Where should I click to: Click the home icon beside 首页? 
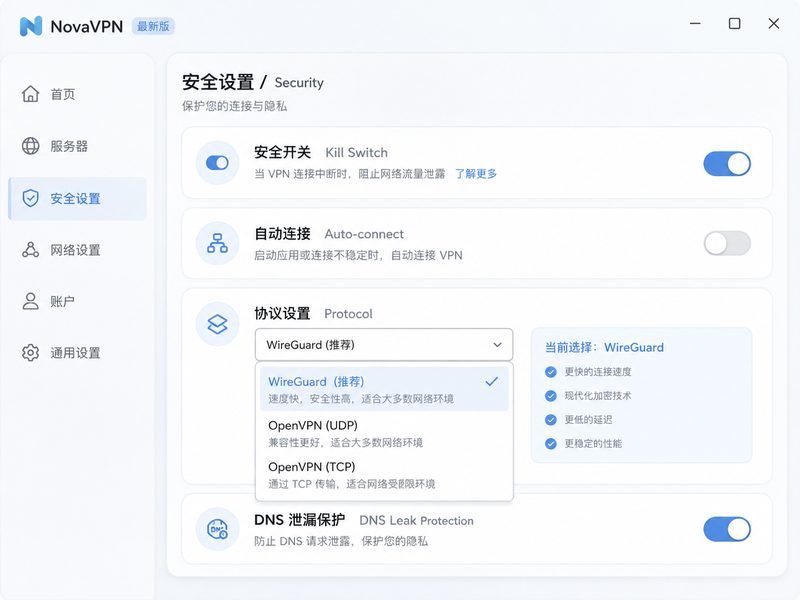click(31, 94)
